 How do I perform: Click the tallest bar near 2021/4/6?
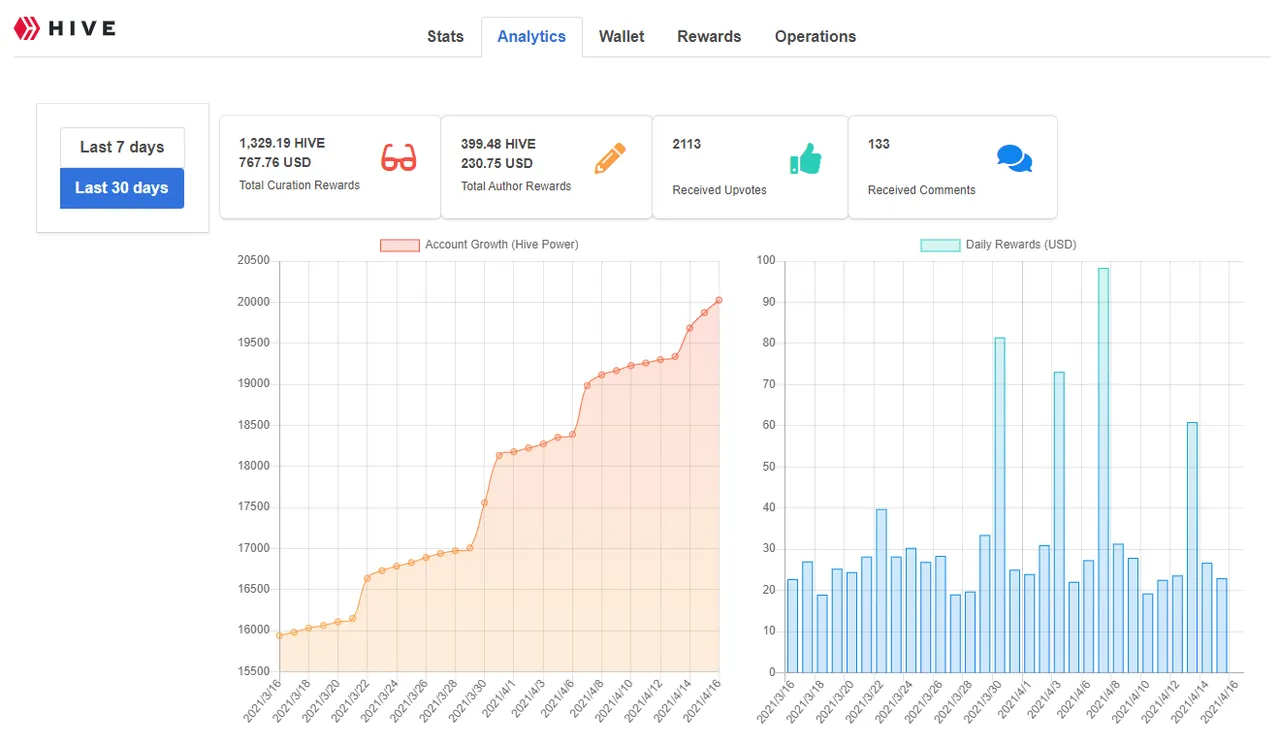[1103, 470]
